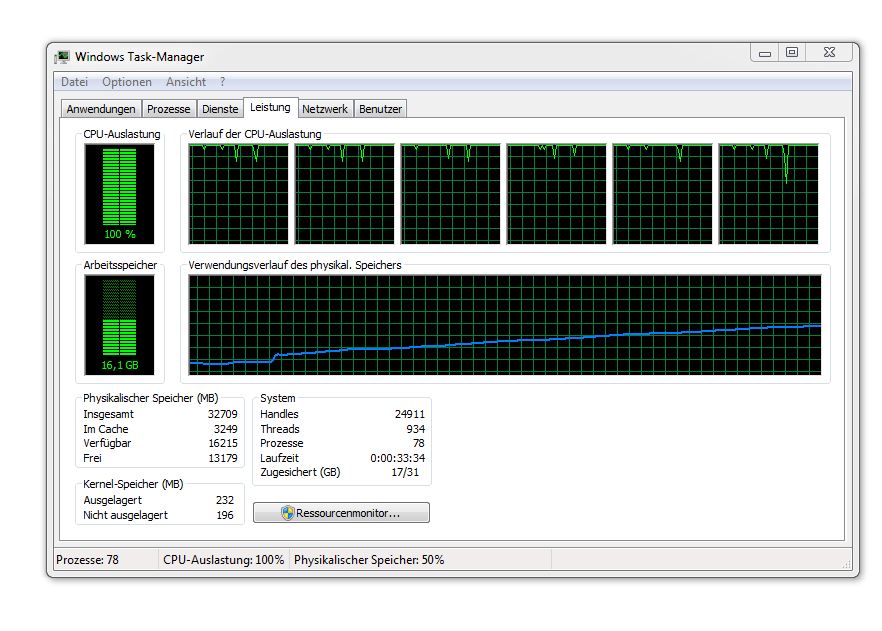Click the Verfügbar value 16215

tap(223, 443)
